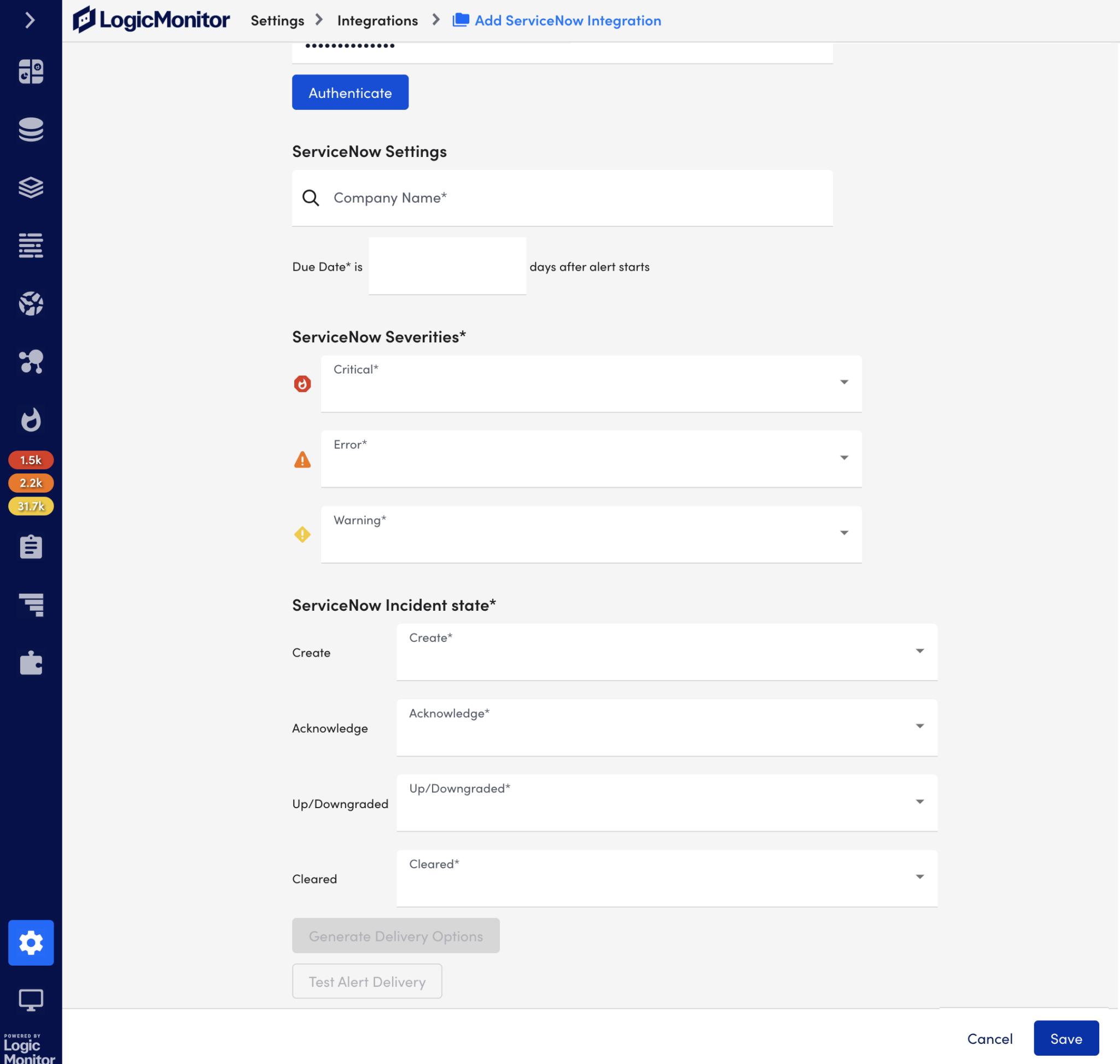
Task: Open the Logs sidebar icon
Action: (x=31, y=188)
